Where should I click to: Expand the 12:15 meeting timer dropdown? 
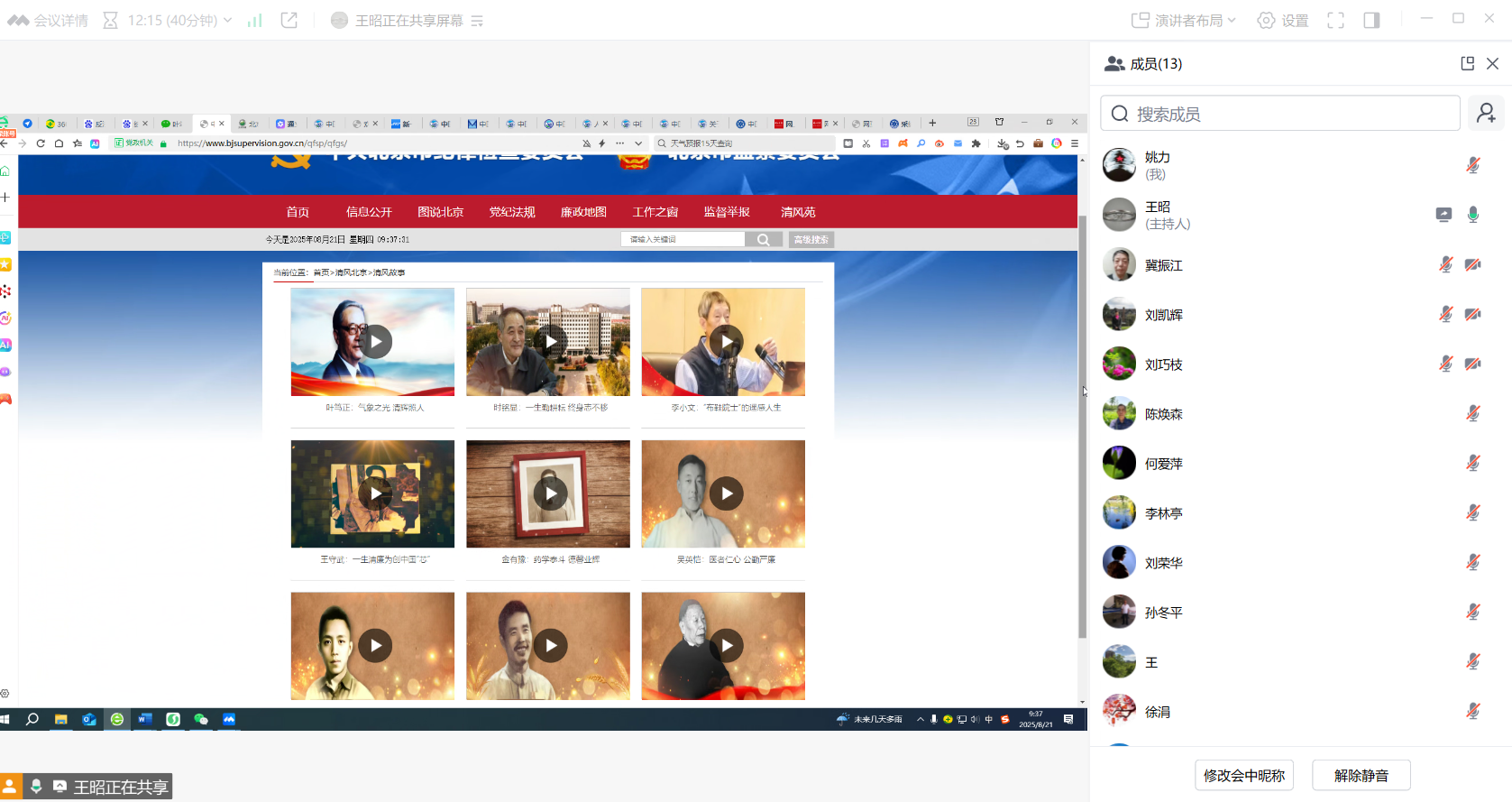tap(227, 20)
